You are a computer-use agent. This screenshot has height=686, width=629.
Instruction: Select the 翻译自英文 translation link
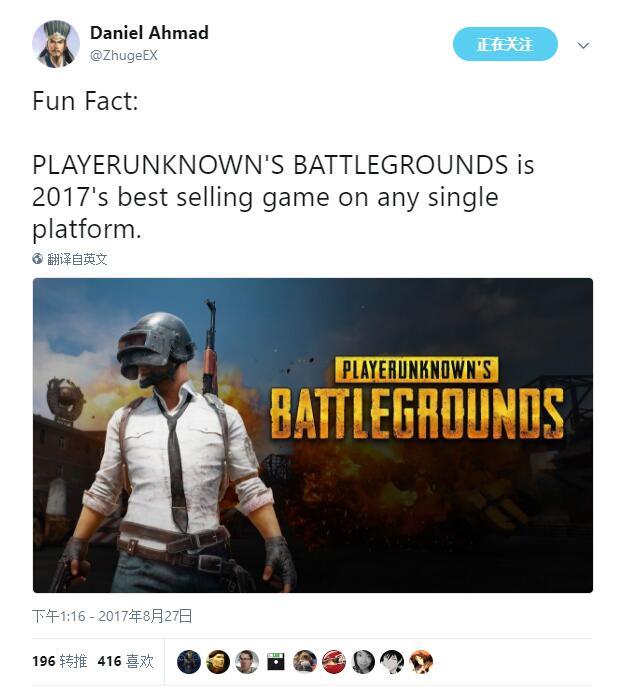click(77, 259)
